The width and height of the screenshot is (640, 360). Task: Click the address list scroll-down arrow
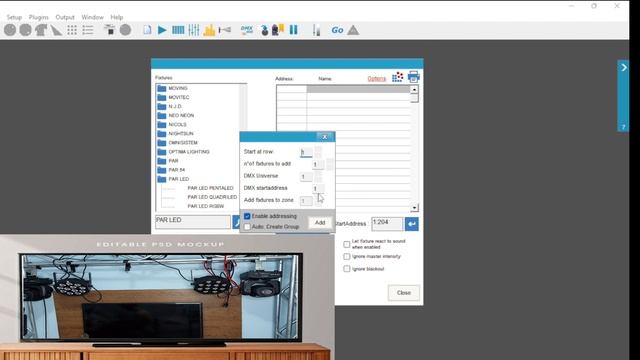[x=414, y=208]
